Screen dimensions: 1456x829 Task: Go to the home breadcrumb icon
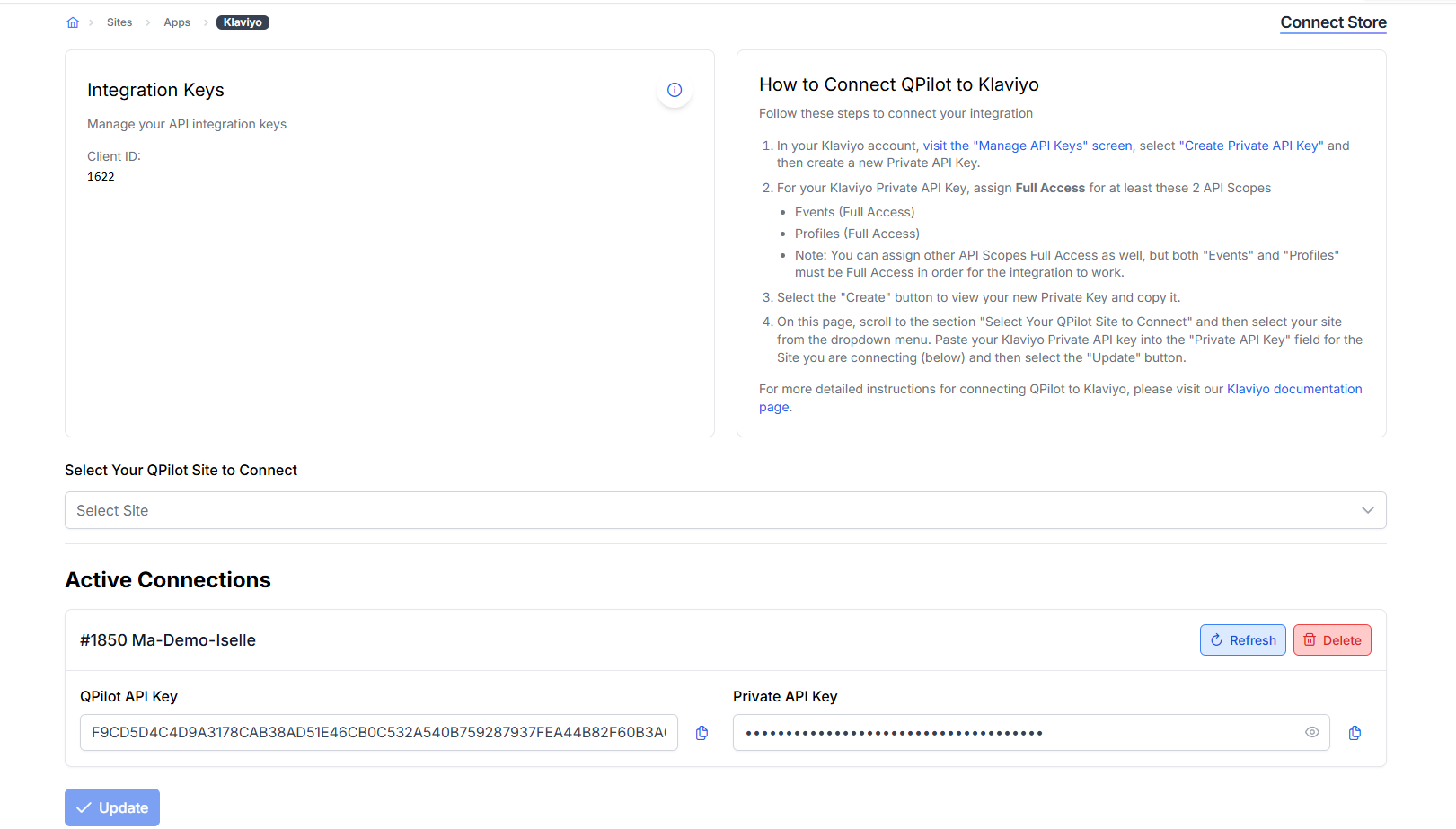[x=73, y=22]
